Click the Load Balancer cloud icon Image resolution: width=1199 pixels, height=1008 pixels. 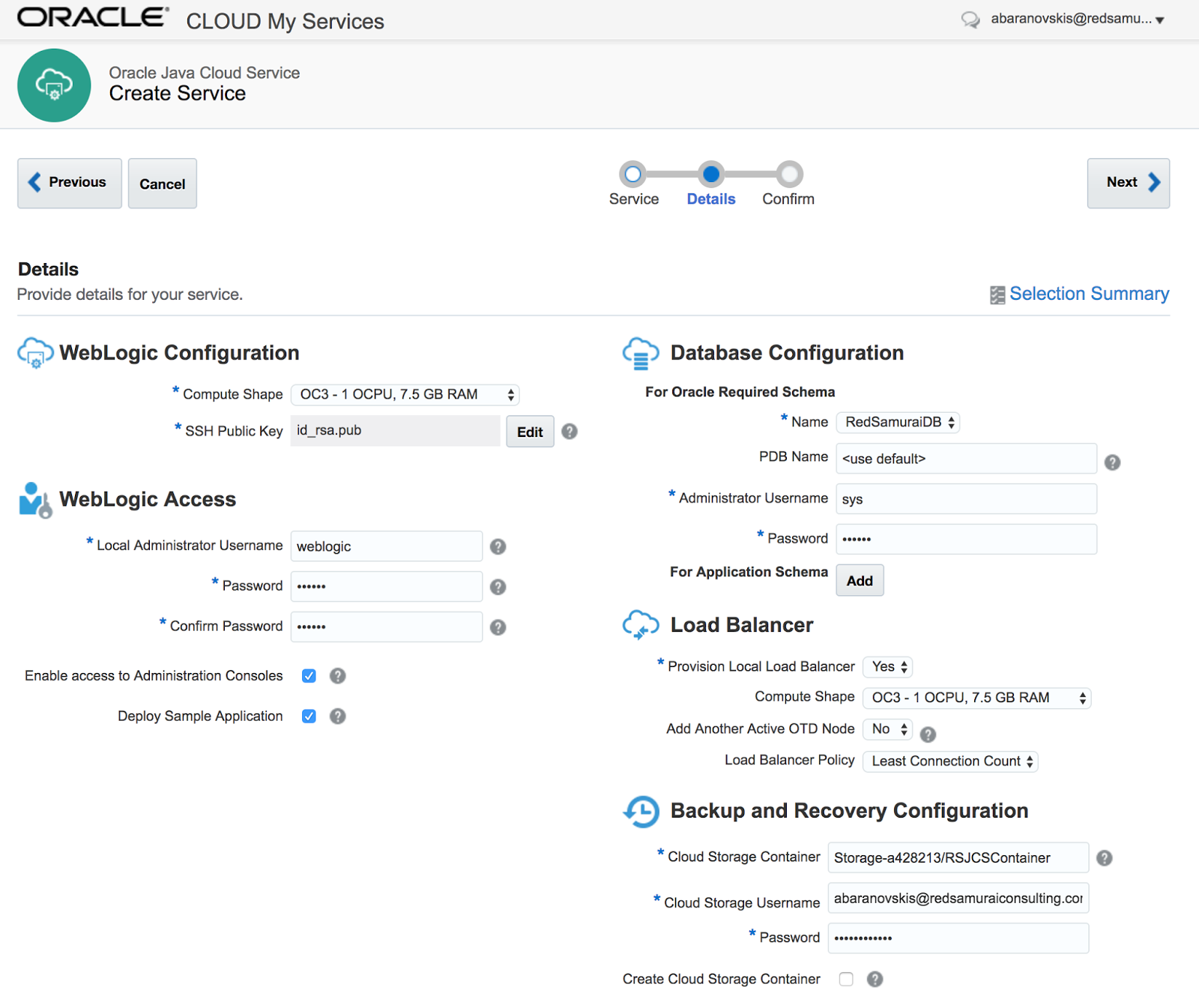(641, 625)
